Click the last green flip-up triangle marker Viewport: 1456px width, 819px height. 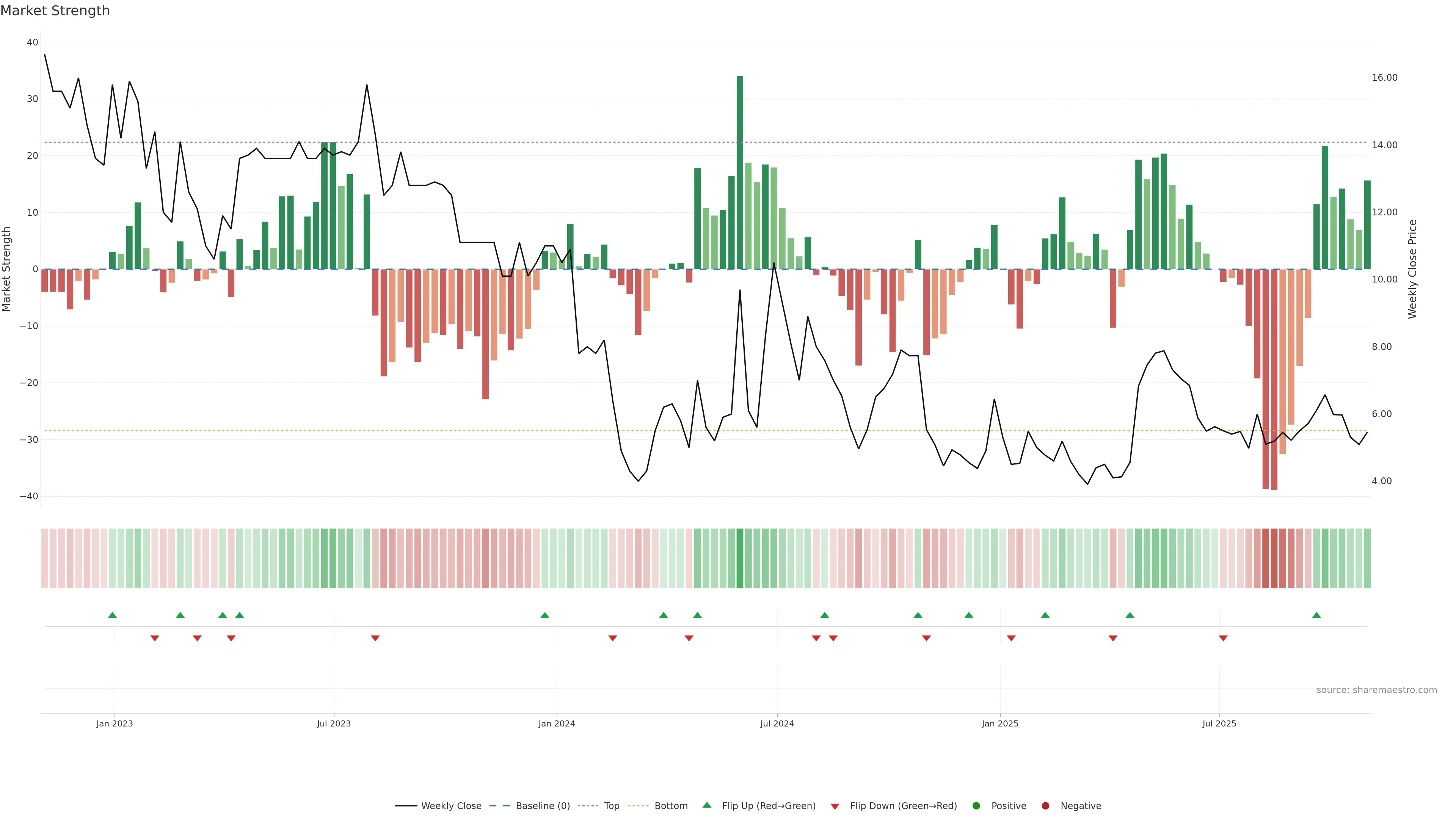click(x=1316, y=615)
